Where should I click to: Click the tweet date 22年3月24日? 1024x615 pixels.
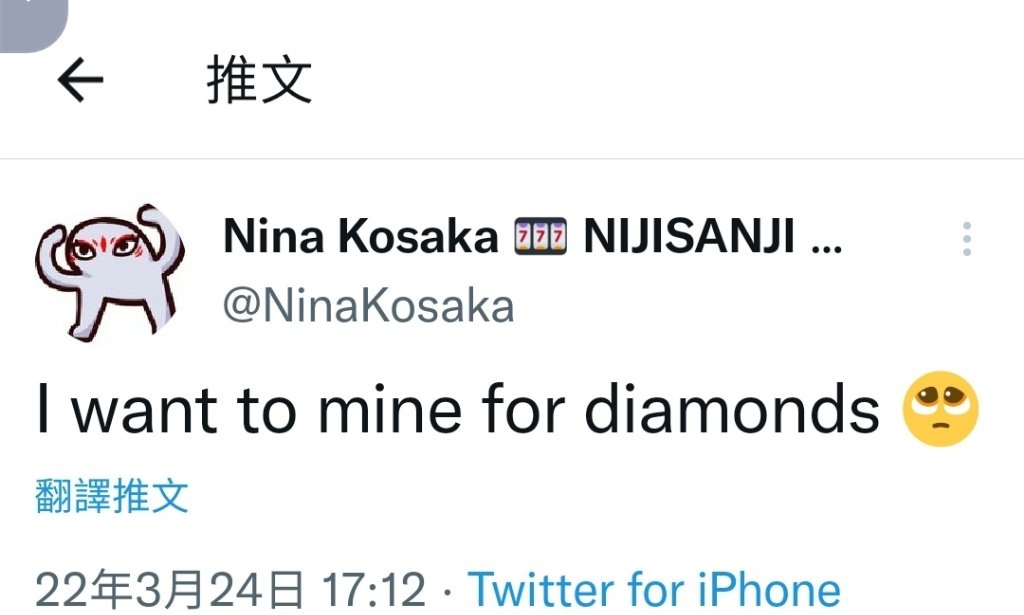click(170, 590)
